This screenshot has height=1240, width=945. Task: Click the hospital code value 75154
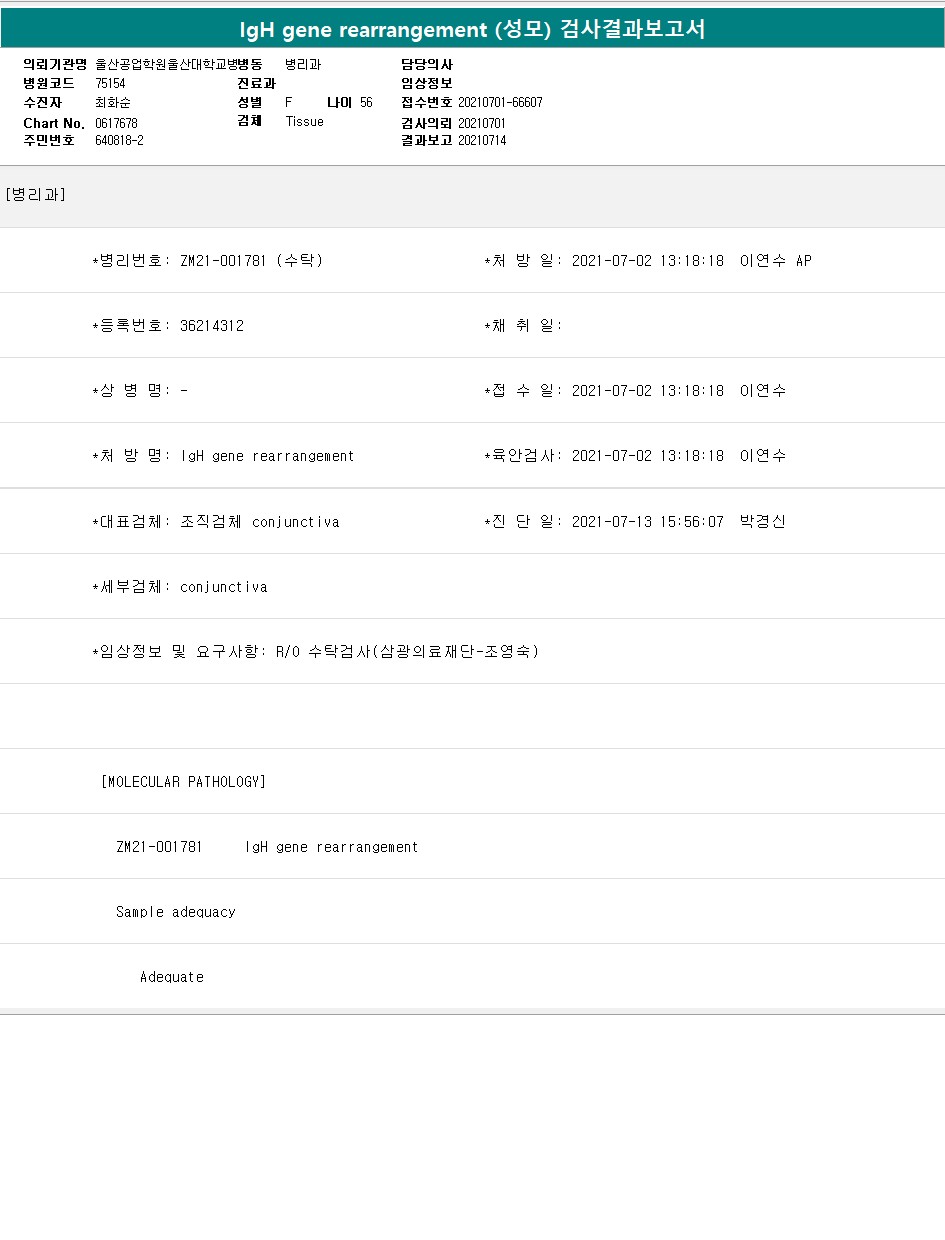click(x=111, y=83)
